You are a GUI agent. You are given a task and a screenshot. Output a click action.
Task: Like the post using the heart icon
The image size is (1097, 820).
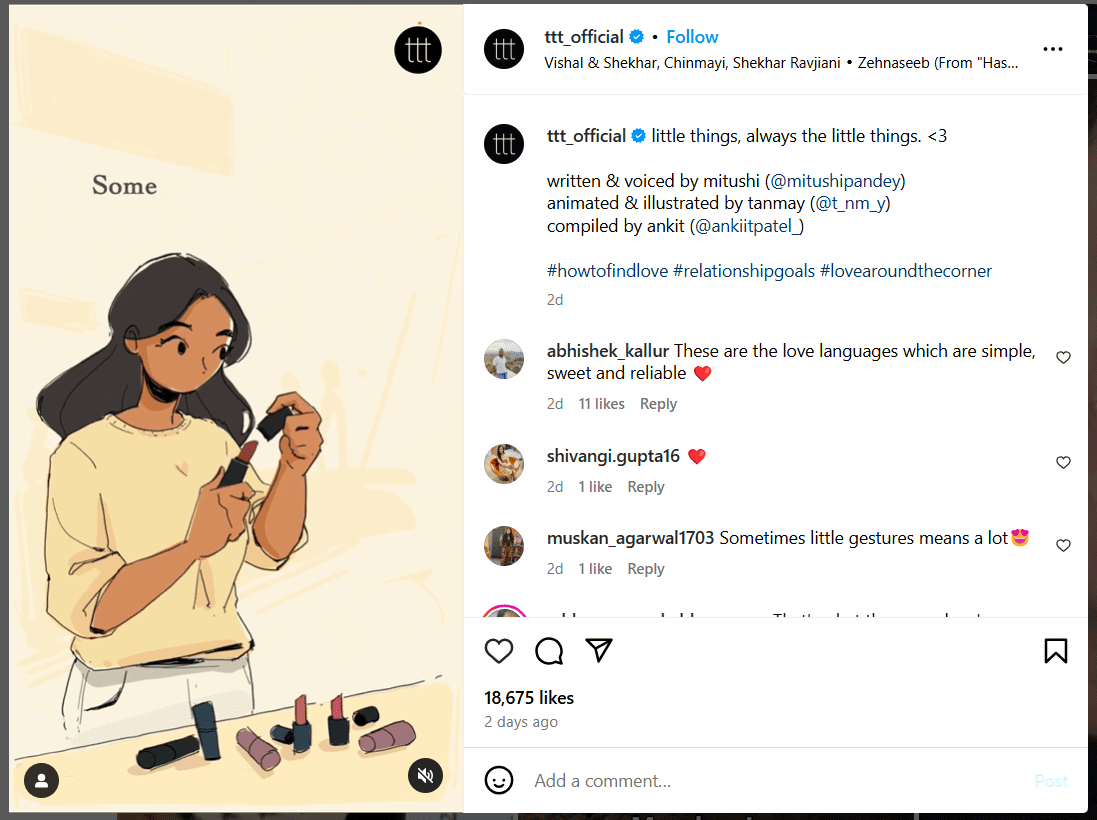coord(499,651)
